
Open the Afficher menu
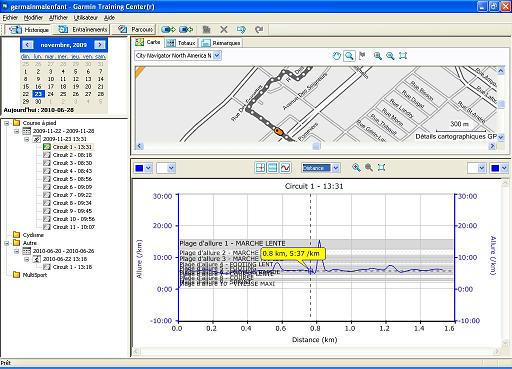(58, 18)
